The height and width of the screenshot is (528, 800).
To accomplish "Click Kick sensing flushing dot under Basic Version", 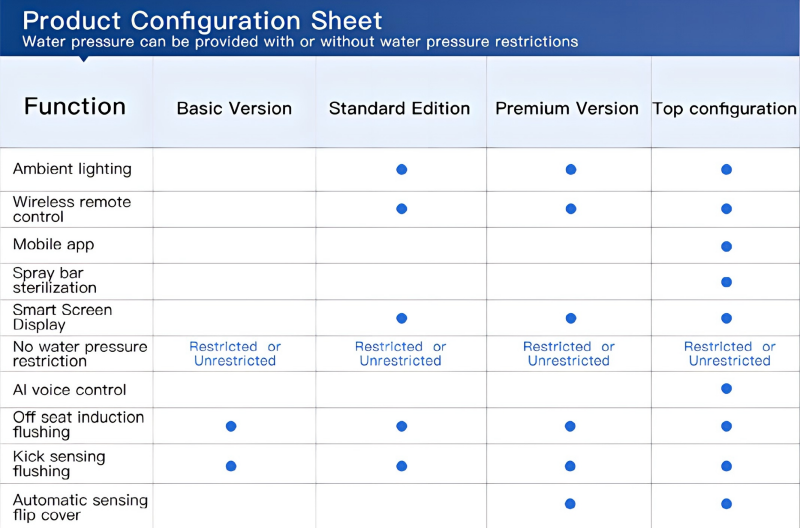I will pos(231,466).
